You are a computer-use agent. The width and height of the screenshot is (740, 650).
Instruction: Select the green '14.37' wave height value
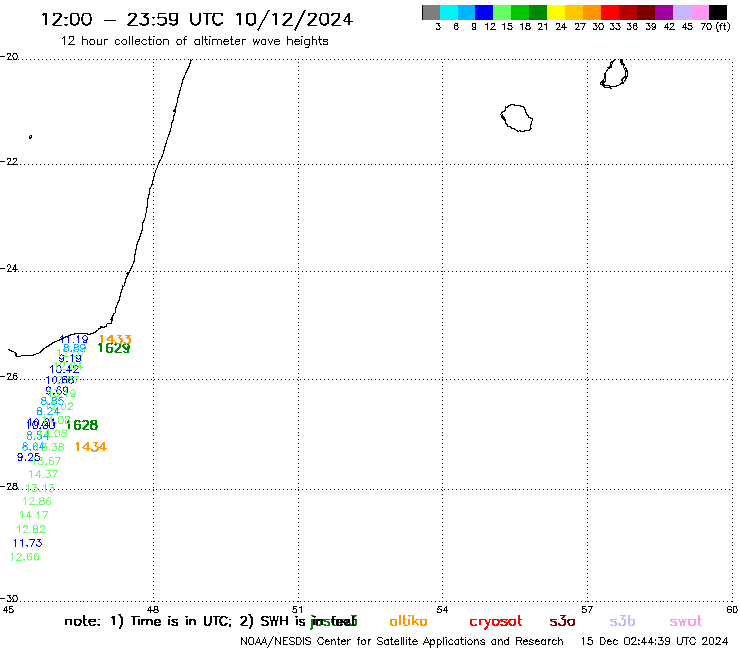pos(43,474)
